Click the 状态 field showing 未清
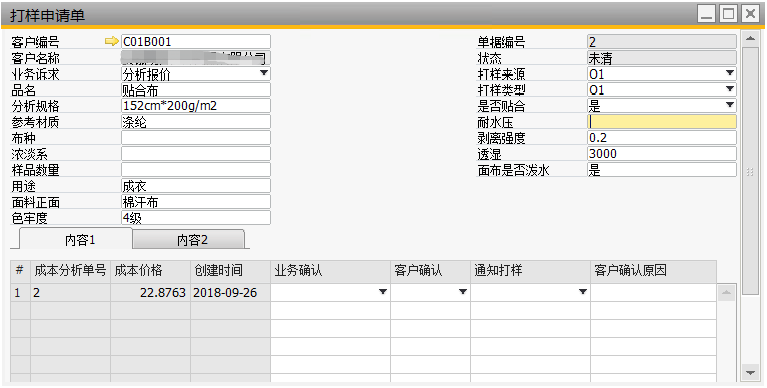Viewport: 767px width, 388px height. coord(662,58)
